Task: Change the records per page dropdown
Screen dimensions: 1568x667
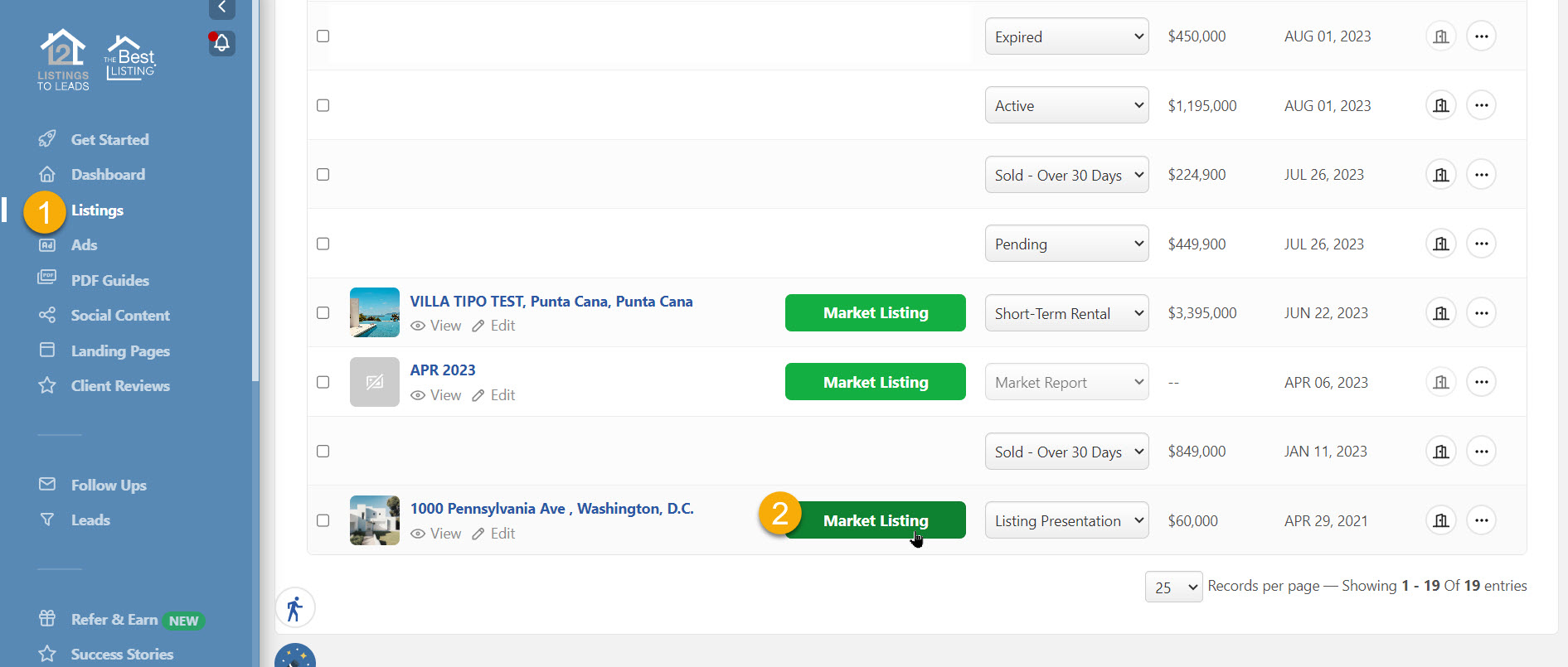Action: coord(1173,587)
